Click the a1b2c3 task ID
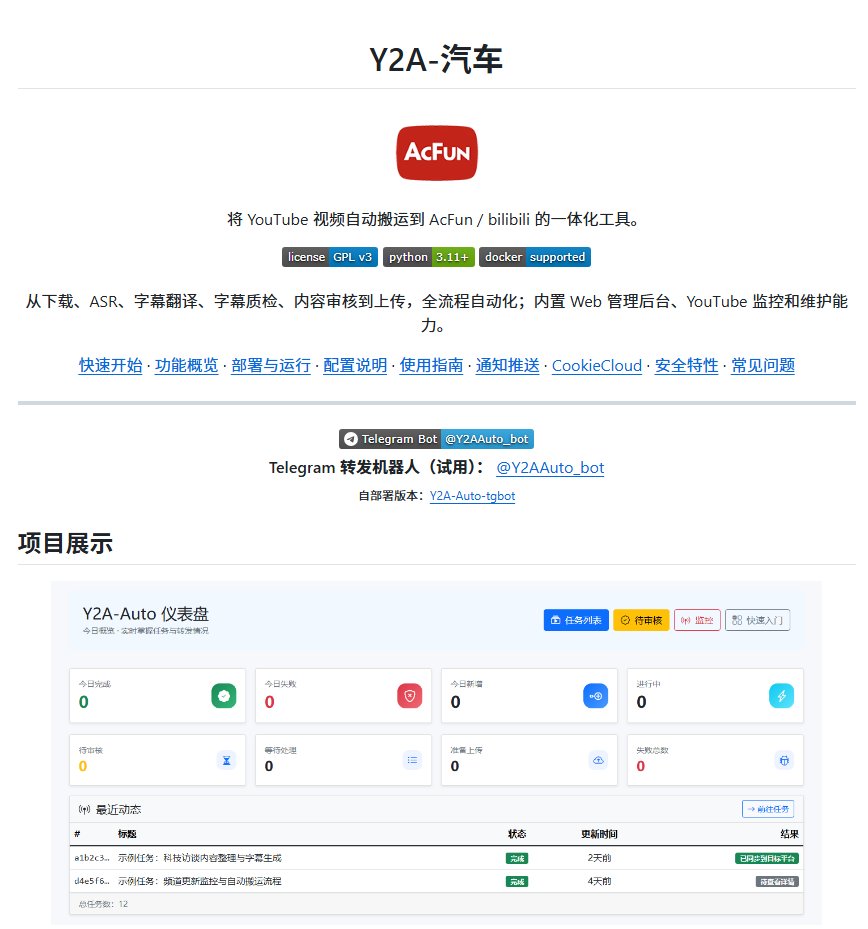 (x=92, y=858)
